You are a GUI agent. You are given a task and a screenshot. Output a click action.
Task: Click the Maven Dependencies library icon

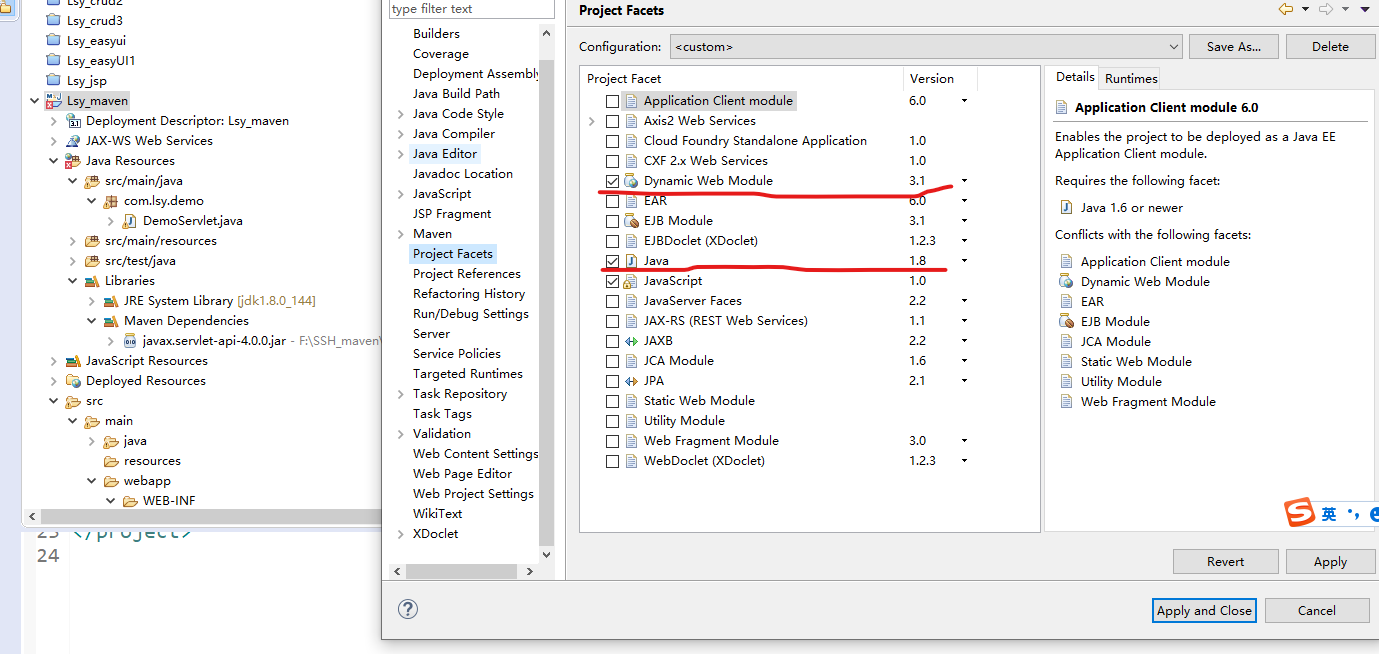tap(111, 321)
